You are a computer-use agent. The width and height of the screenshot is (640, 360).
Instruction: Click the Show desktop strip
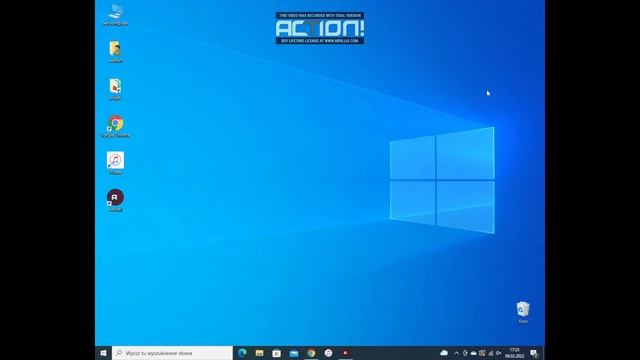click(543, 353)
